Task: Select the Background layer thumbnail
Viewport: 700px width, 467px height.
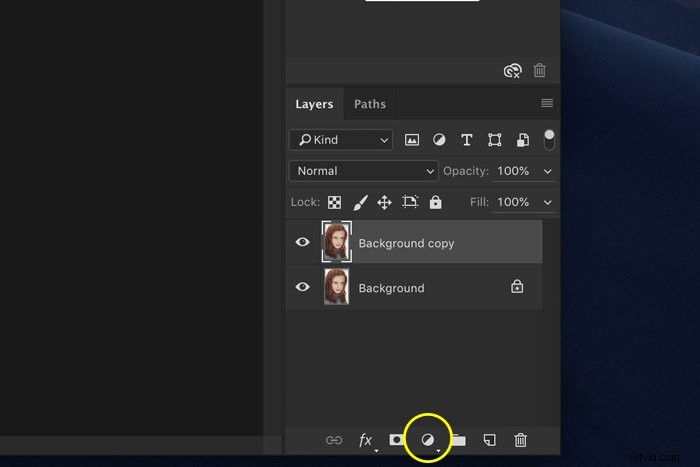Action: click(337, 287)
